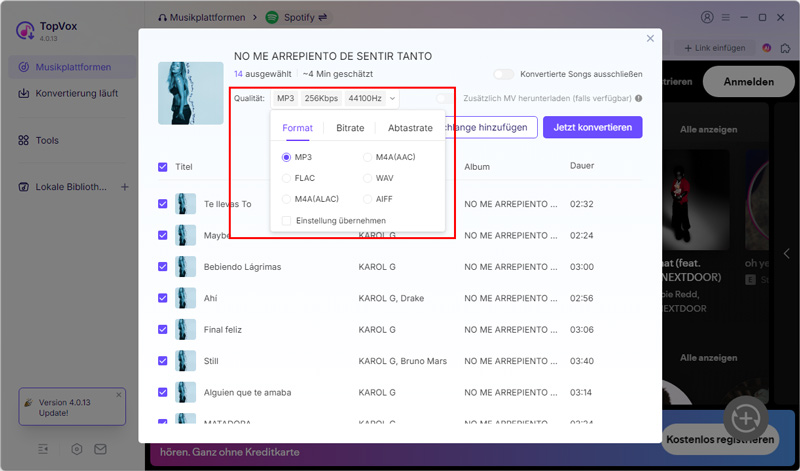Click the upper Alle anzeigen link
This screenshot has height=471, width=800.
tap(708, 130)
